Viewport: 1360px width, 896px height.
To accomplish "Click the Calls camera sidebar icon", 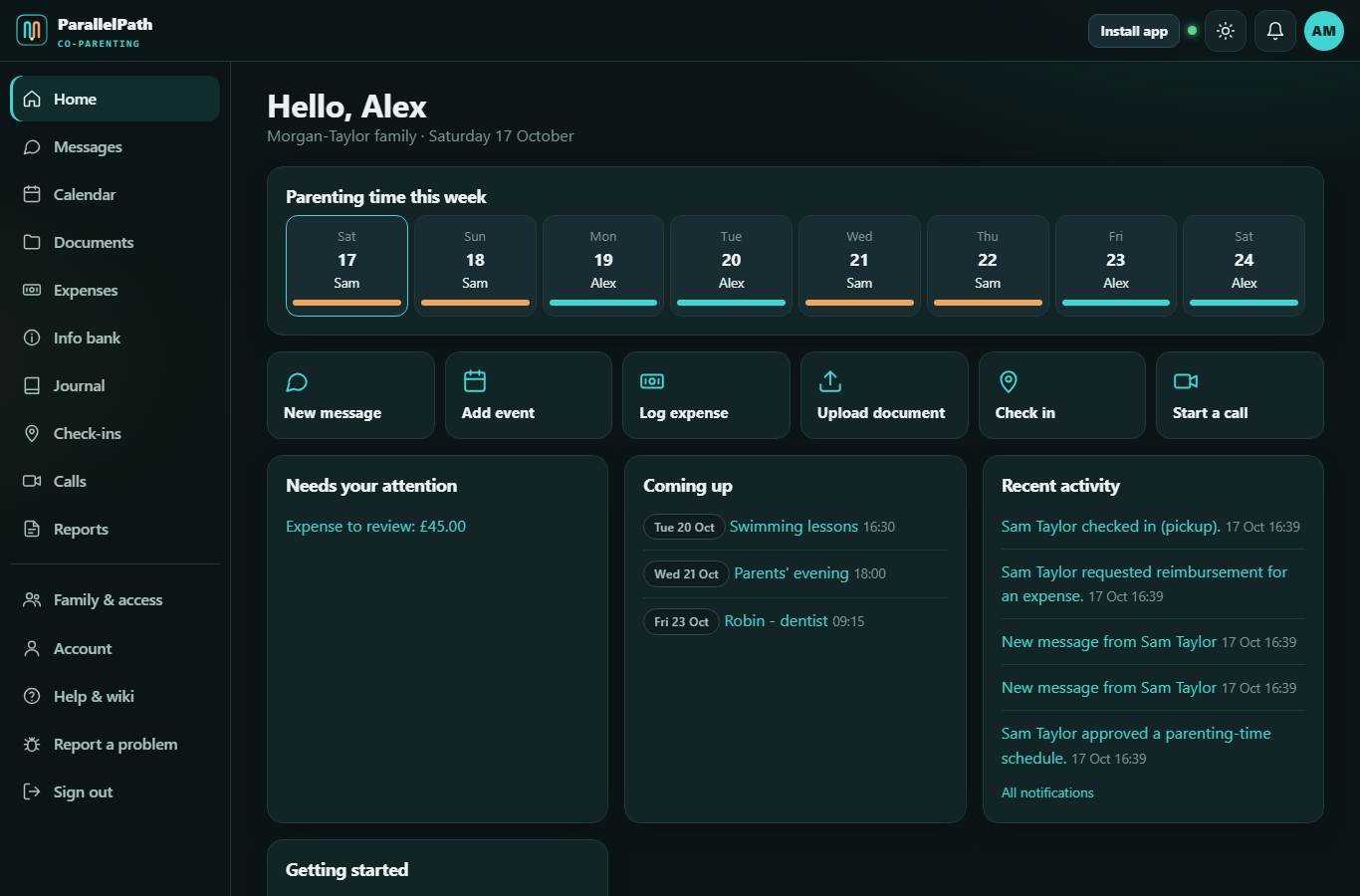I will click(32, 482).
